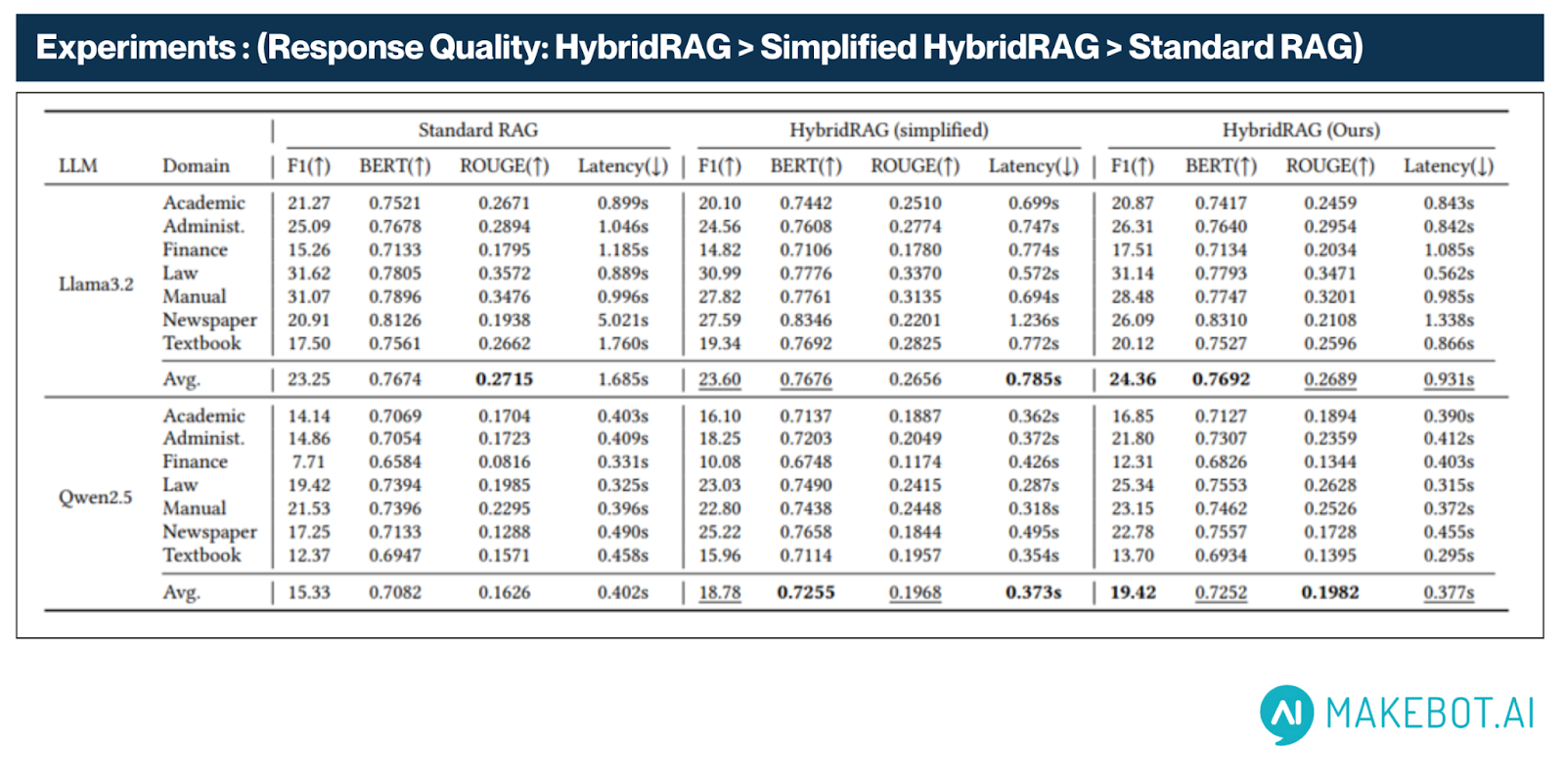Viewport: 1565px width, 784px height.
Task: Click "Latency(↓)" header under HybridRAG (Ours)
Action: [1449, 166]
